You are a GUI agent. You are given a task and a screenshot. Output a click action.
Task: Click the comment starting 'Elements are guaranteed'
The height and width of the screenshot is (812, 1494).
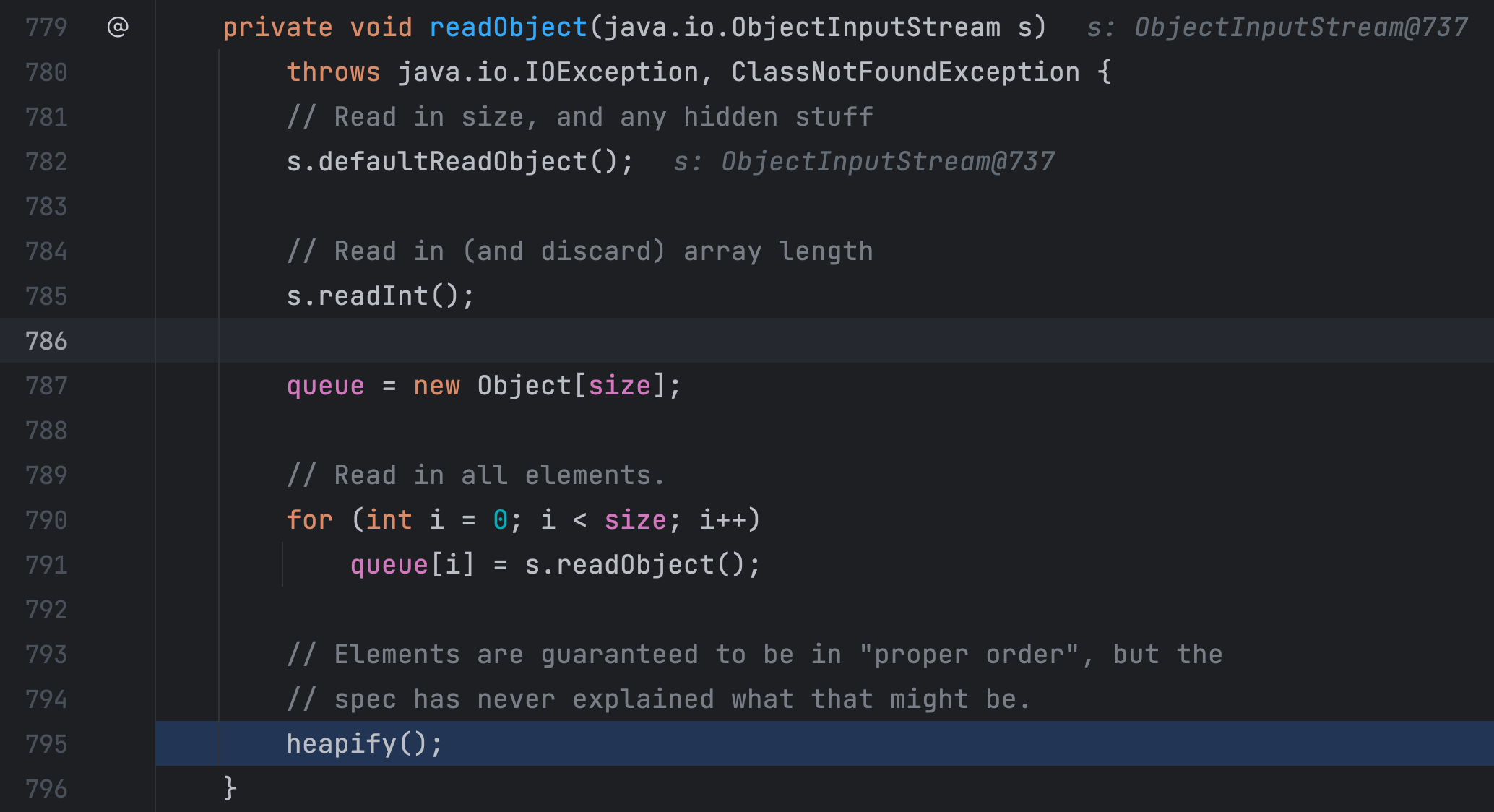(x=754, y=655)
